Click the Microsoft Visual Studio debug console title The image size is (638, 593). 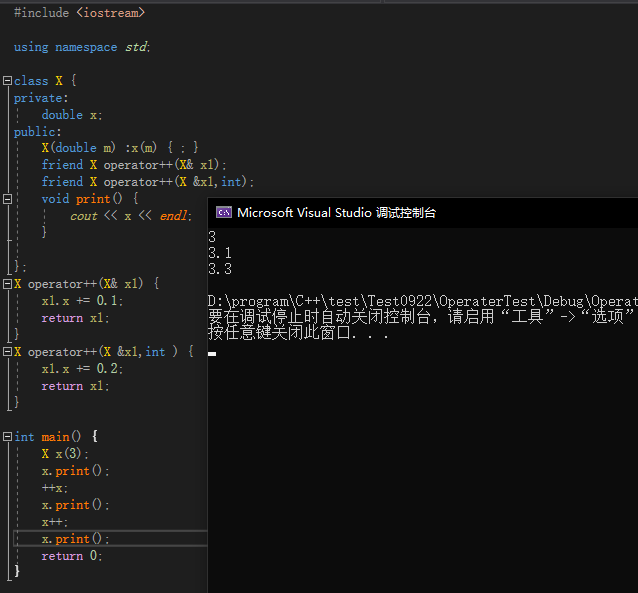(x=336, y=212)
